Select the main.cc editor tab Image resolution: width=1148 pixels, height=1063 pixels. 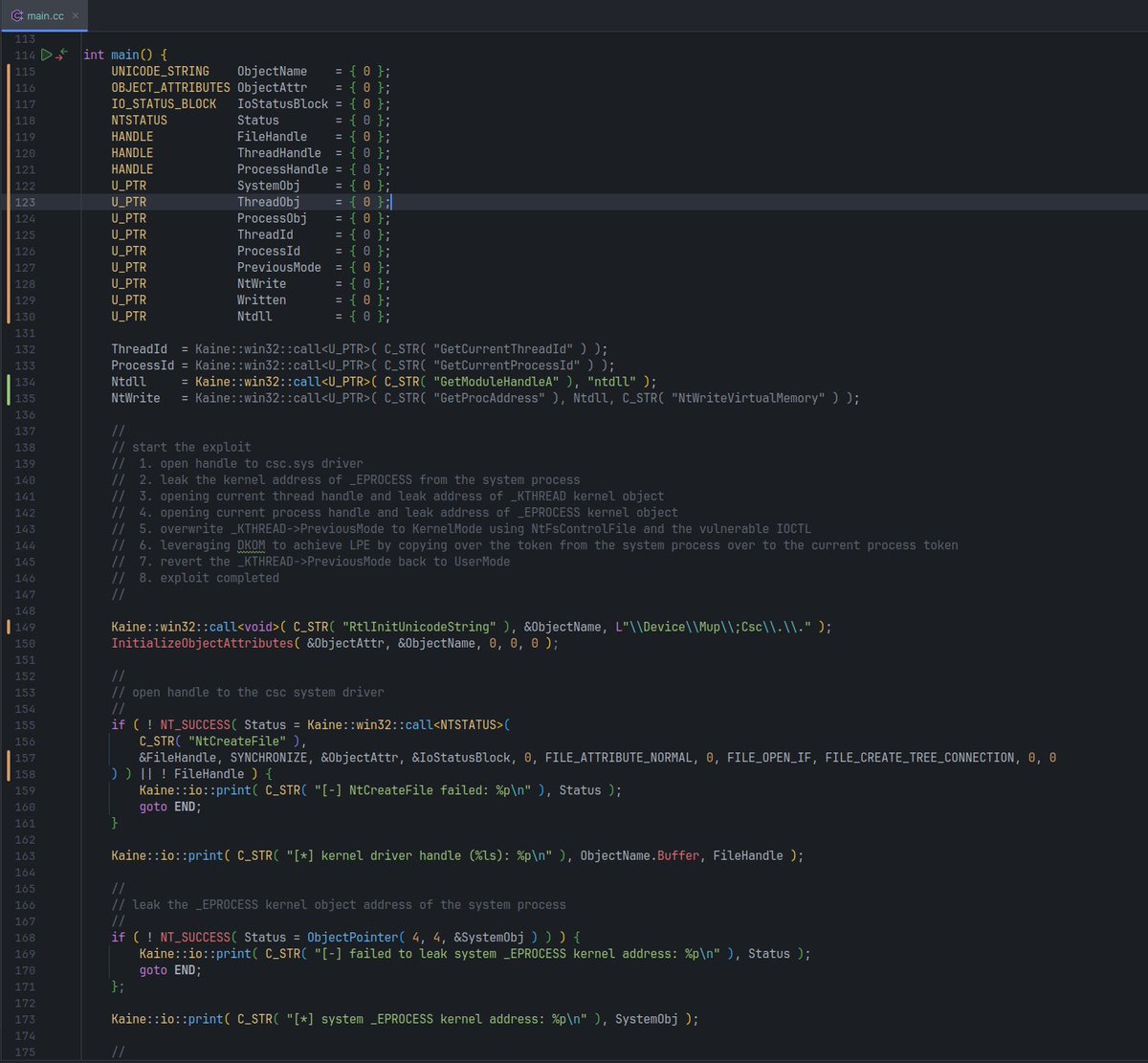point(44,15)
